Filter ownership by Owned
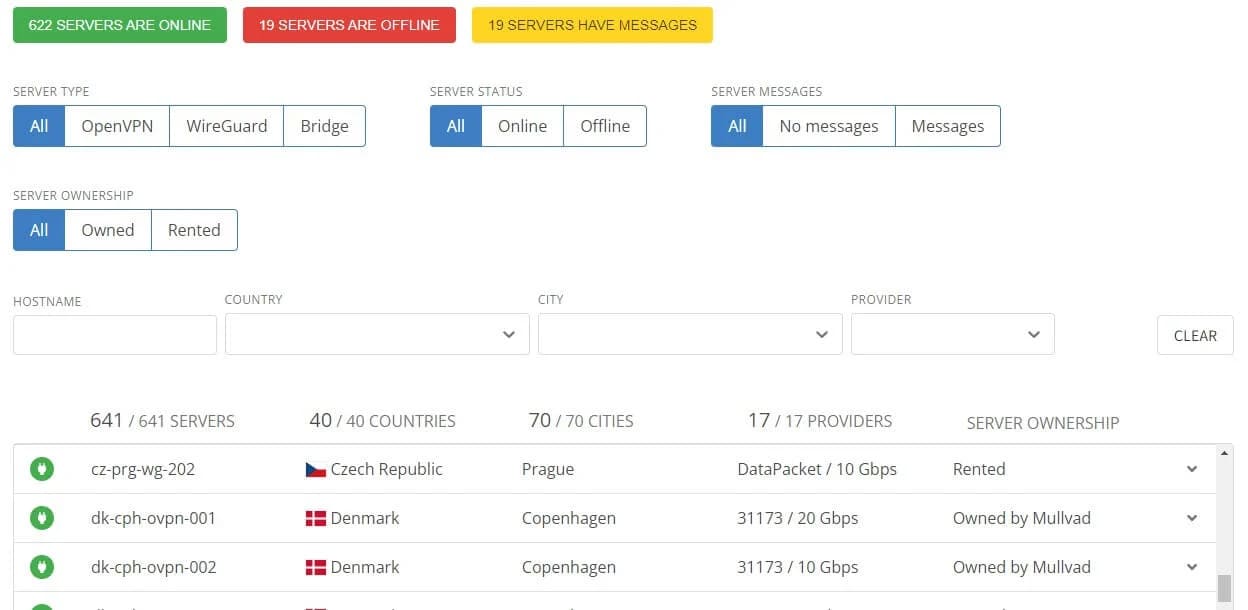Screen dimensions: 1248x610 108,230
